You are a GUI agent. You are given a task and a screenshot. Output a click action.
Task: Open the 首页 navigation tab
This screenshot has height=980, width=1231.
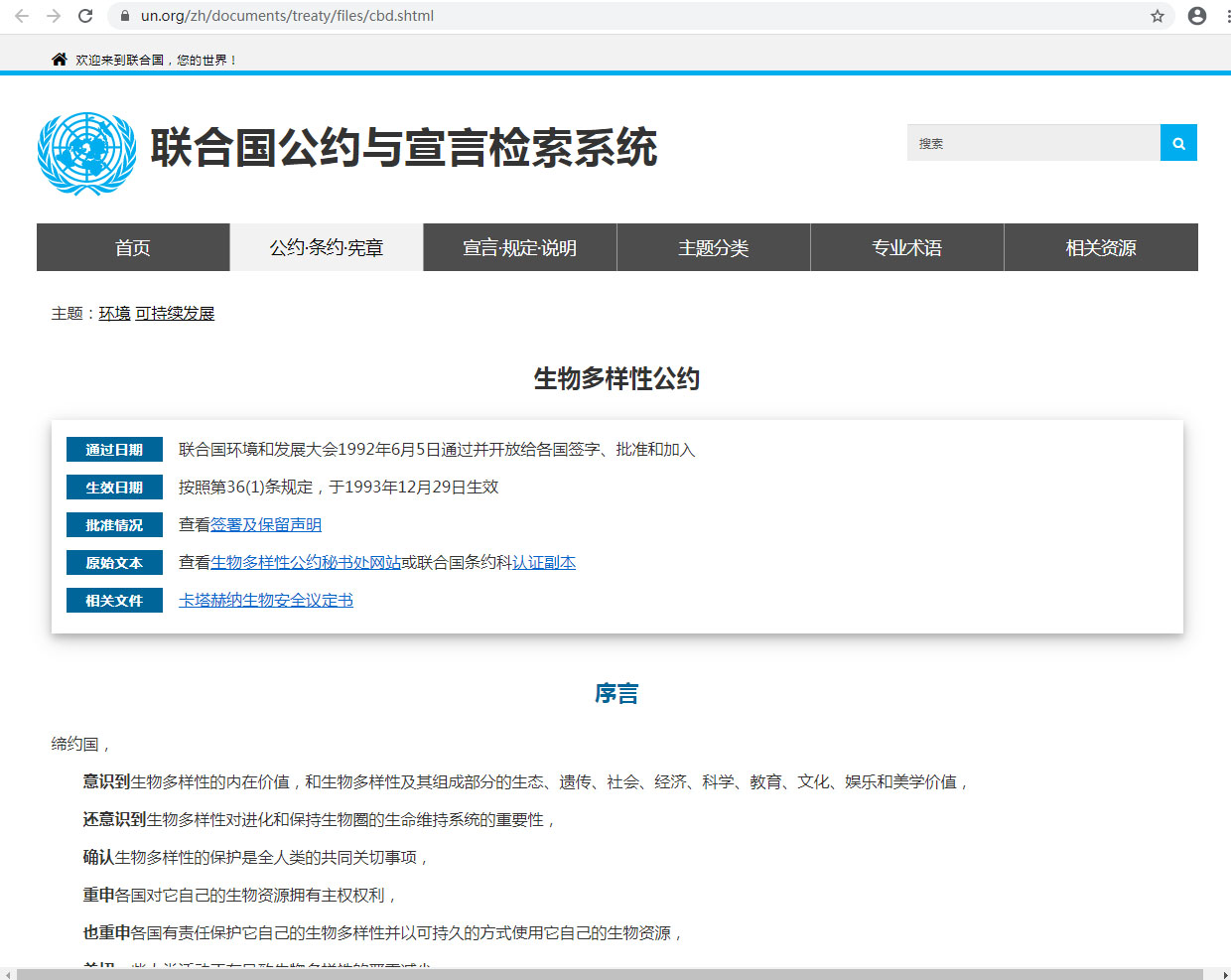[x=133, y=247]
